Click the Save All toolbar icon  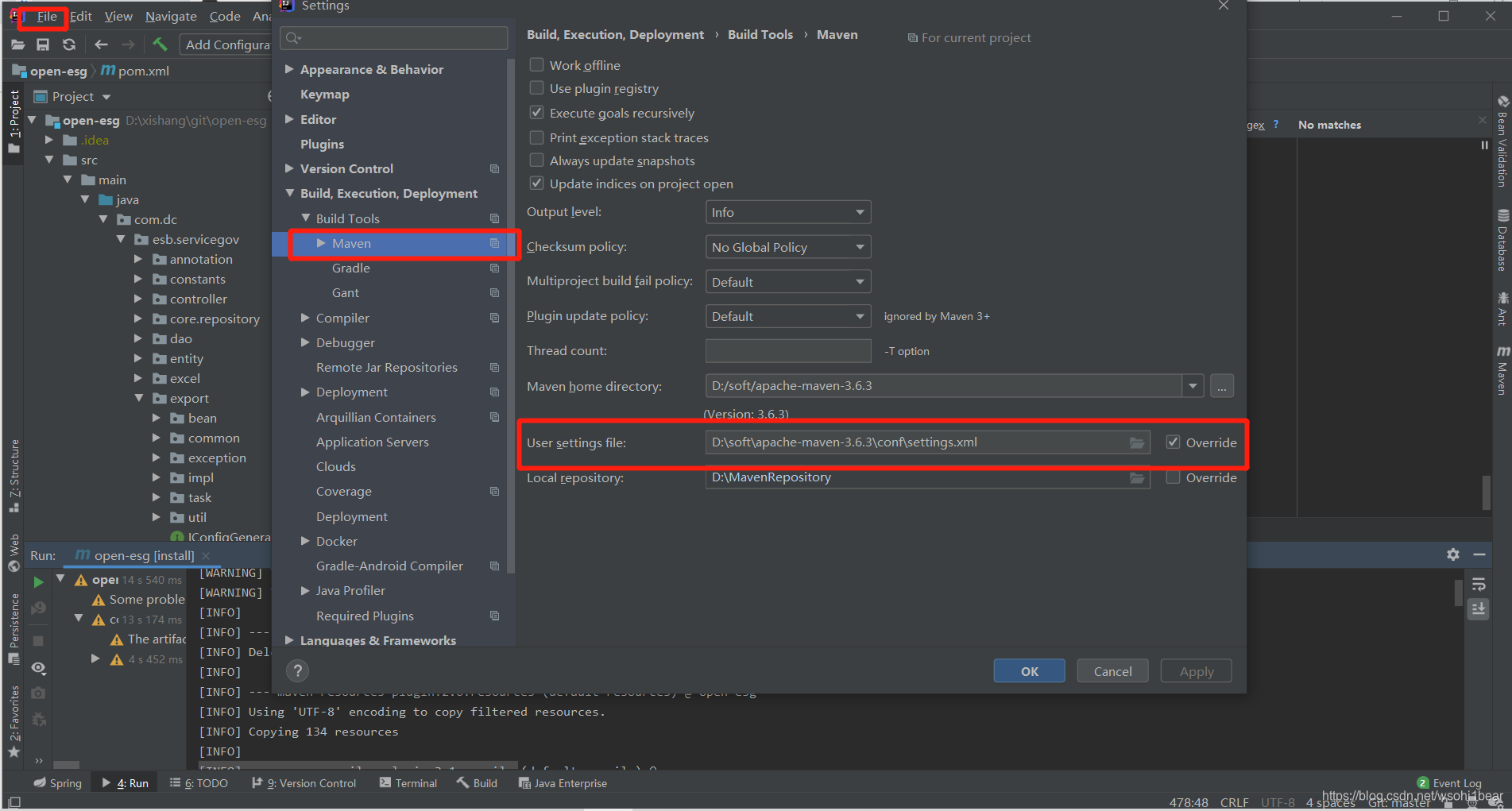[x=43, y=44]
